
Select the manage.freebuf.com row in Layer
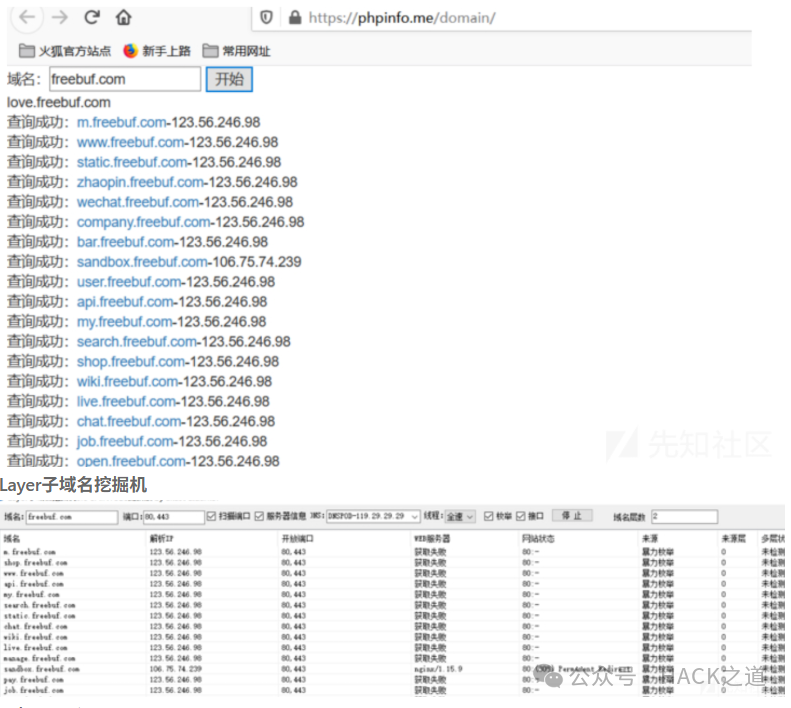[392, 658]
